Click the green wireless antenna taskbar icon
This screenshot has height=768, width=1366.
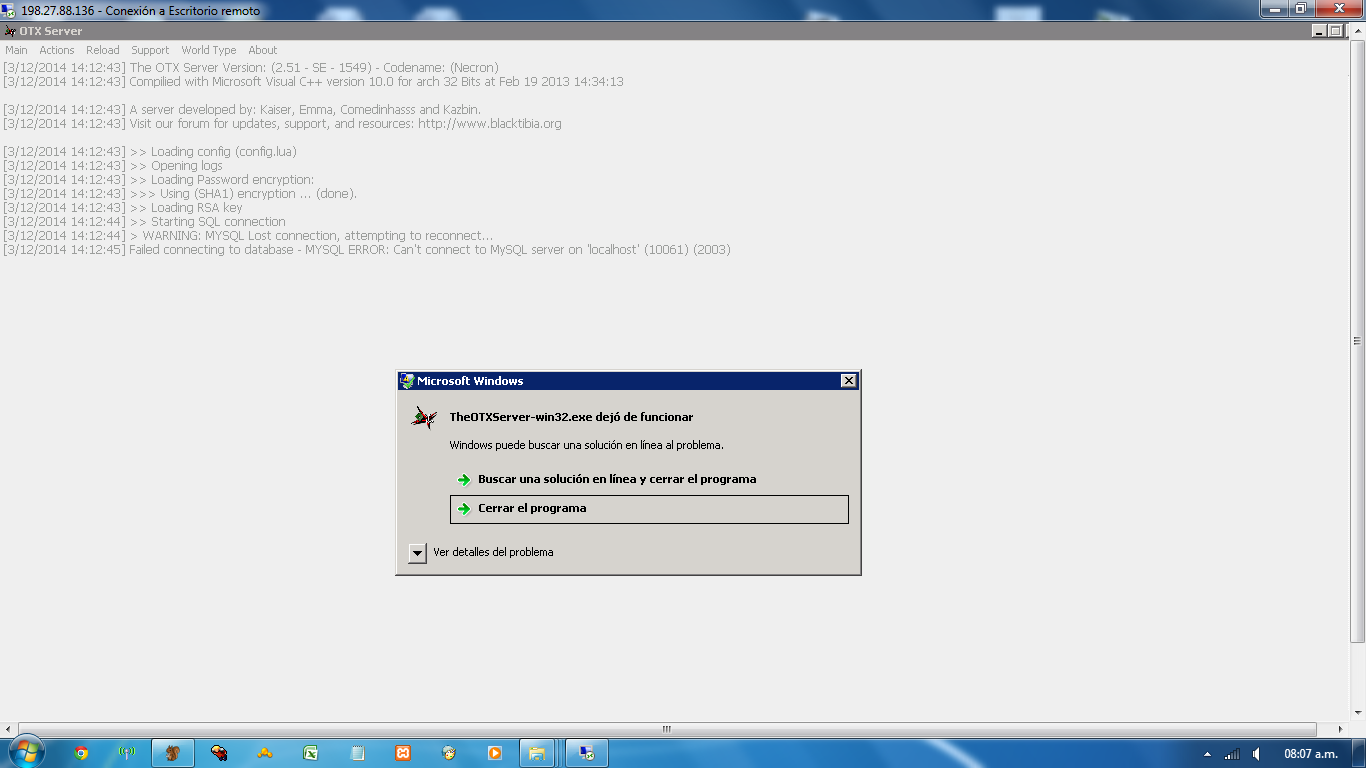tap(127, 753)
